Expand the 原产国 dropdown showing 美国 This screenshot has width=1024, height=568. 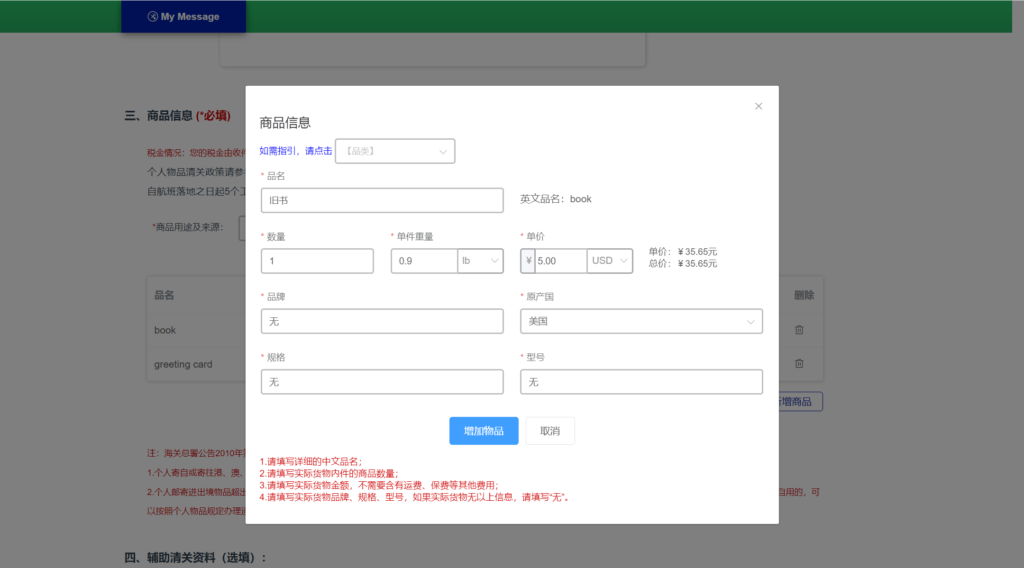[641, 322]
